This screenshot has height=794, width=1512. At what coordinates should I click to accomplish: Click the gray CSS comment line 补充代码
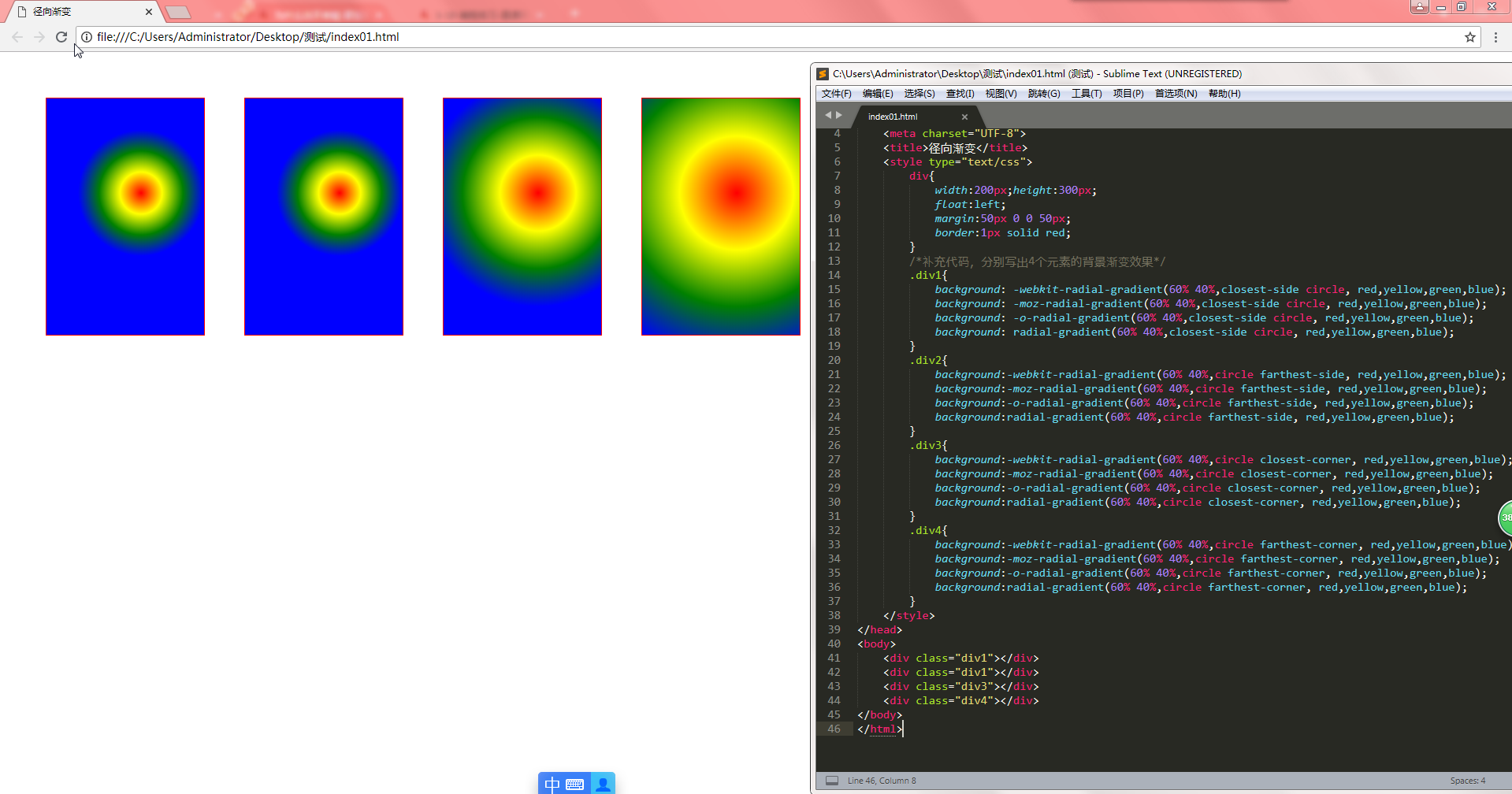click(x=1038, y=262)
